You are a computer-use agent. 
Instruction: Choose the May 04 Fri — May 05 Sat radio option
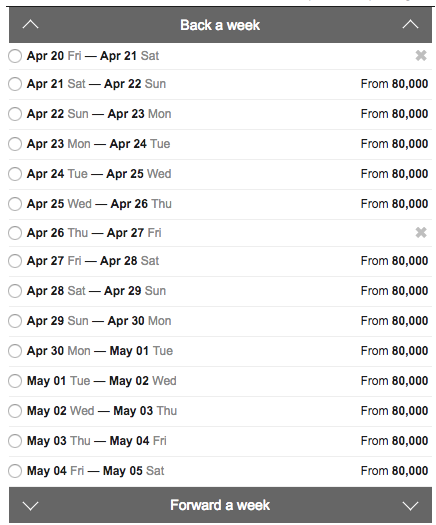pyautogui.click(x=15, y=471)
